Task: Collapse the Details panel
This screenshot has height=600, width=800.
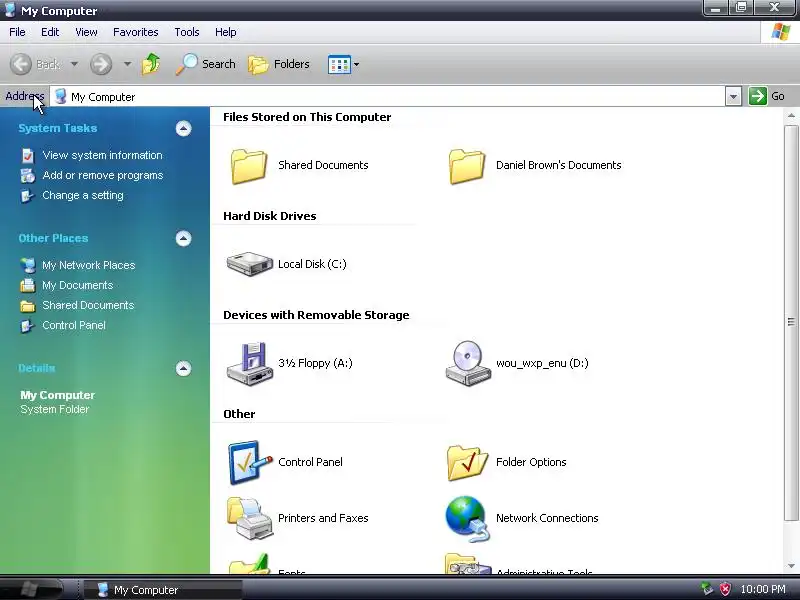Action: 183,368
